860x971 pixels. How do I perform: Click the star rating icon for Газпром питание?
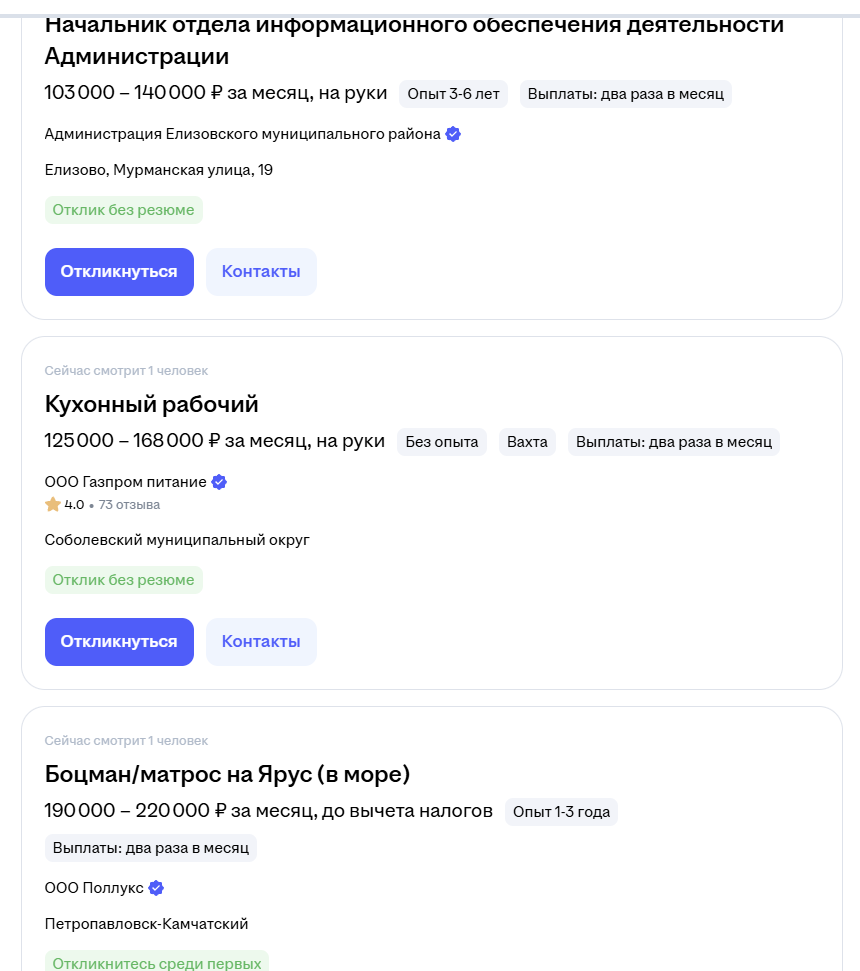tap(53, 505)
